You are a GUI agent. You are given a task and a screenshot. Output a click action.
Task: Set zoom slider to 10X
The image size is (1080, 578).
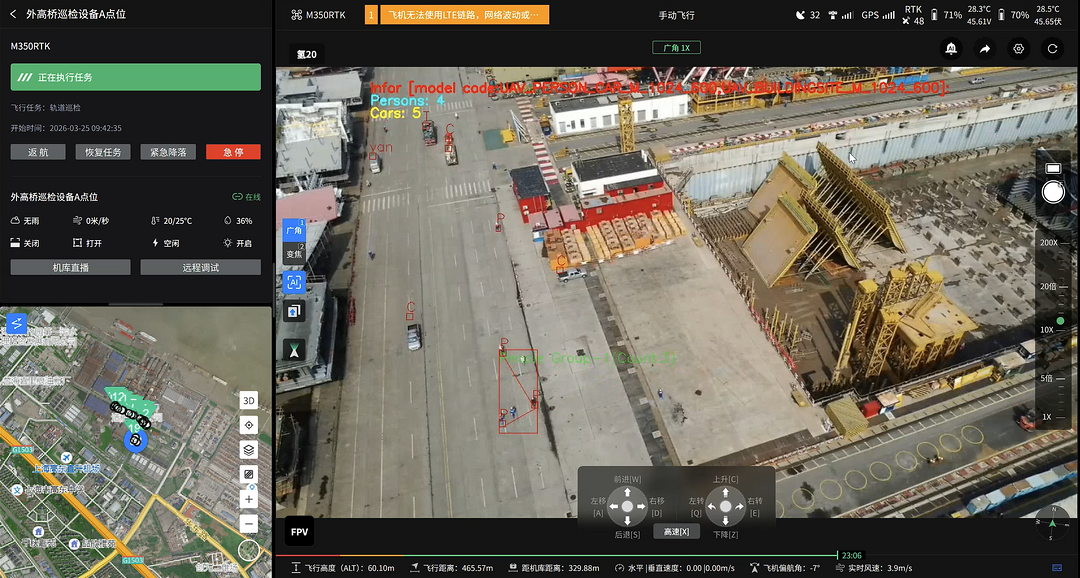[x=1047, y=329]
